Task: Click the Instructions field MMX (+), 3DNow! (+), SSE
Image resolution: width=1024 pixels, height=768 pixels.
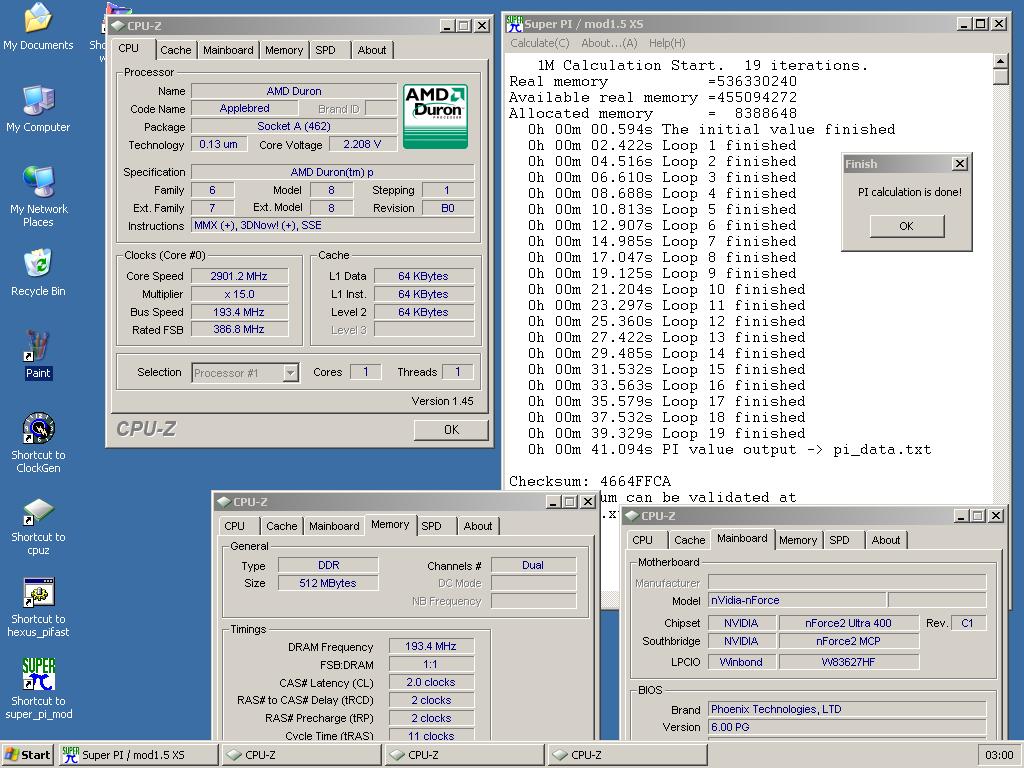Action: tap(333, 225)
